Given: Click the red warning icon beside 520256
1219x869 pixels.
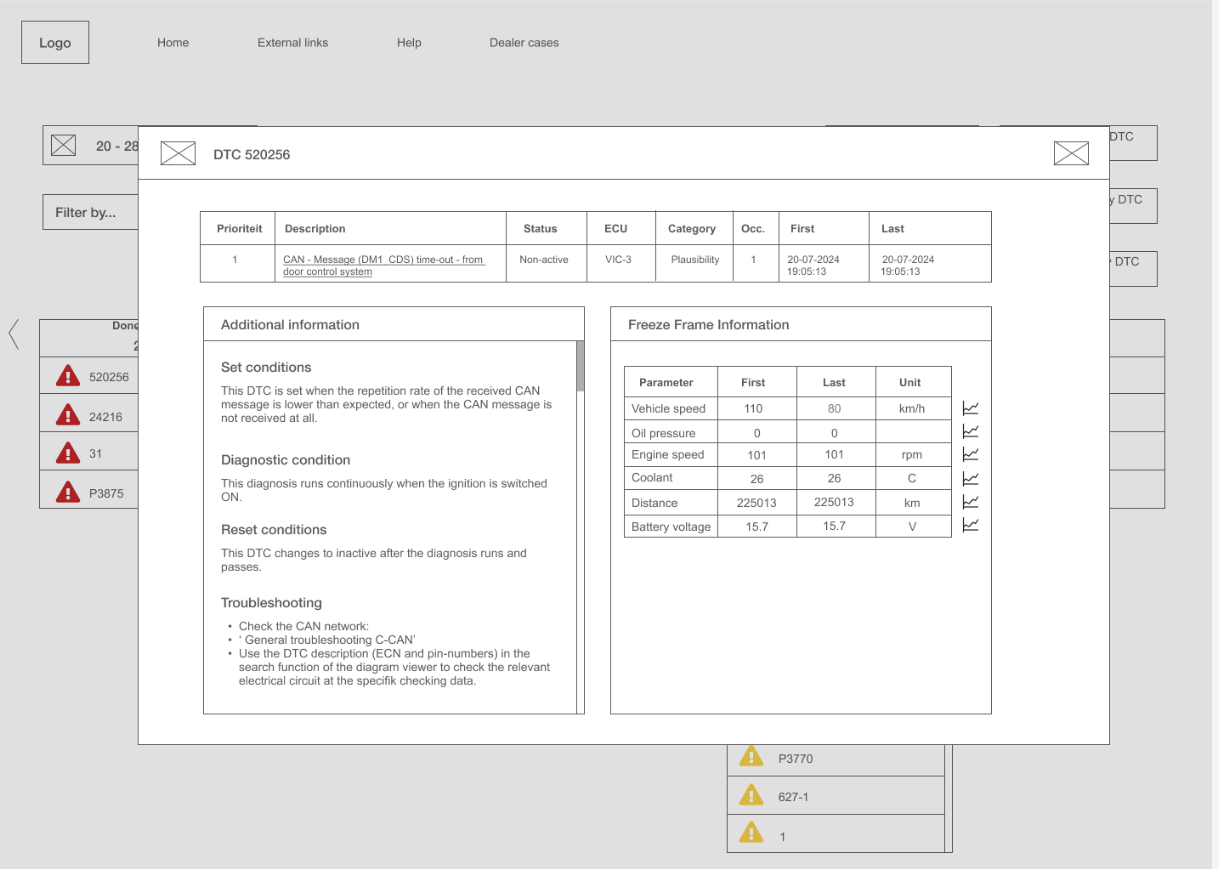Looking at the screenshot, I should coord(67,377).
